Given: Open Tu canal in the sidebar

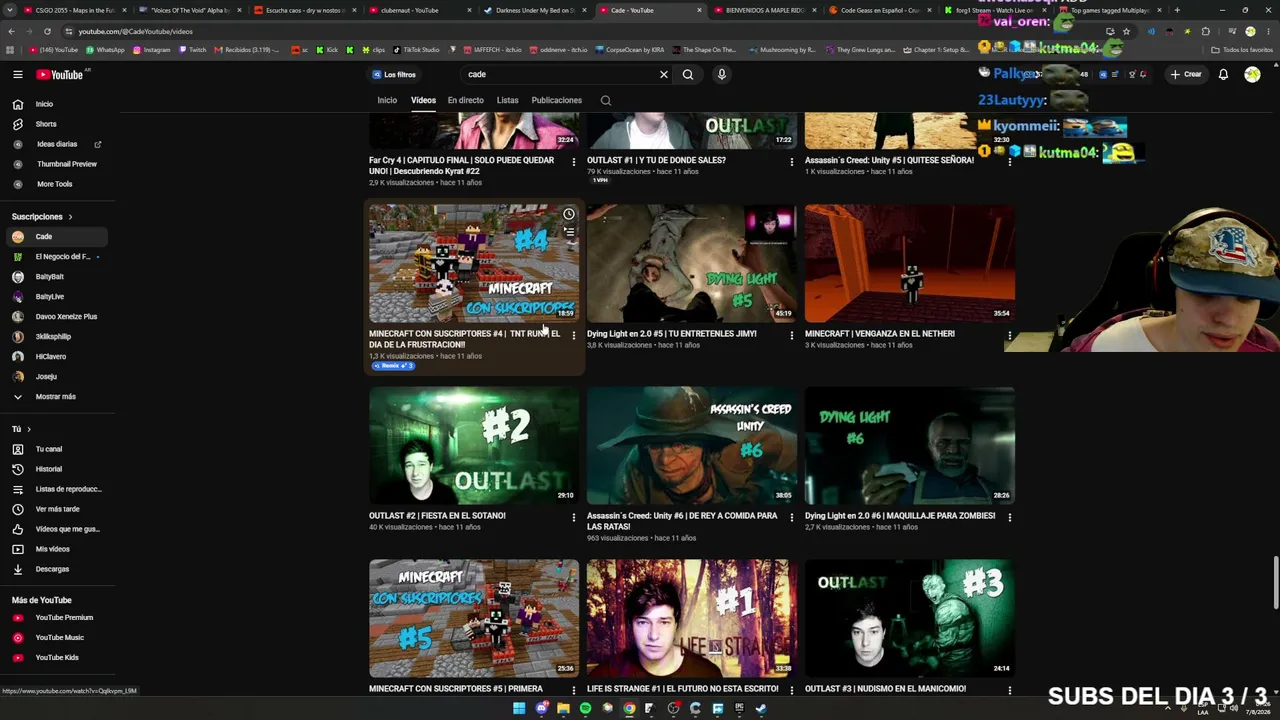Looking at the screenshot, I should click(55, 449).
